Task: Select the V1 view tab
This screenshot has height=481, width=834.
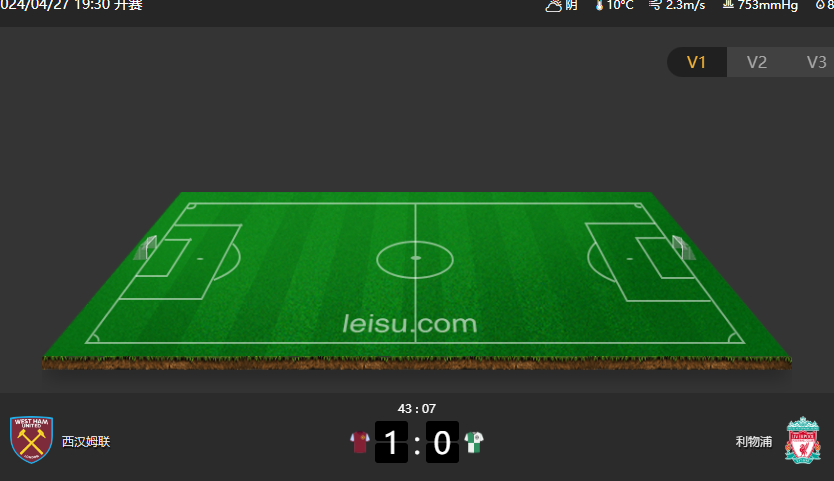Action: click(696, 62)
